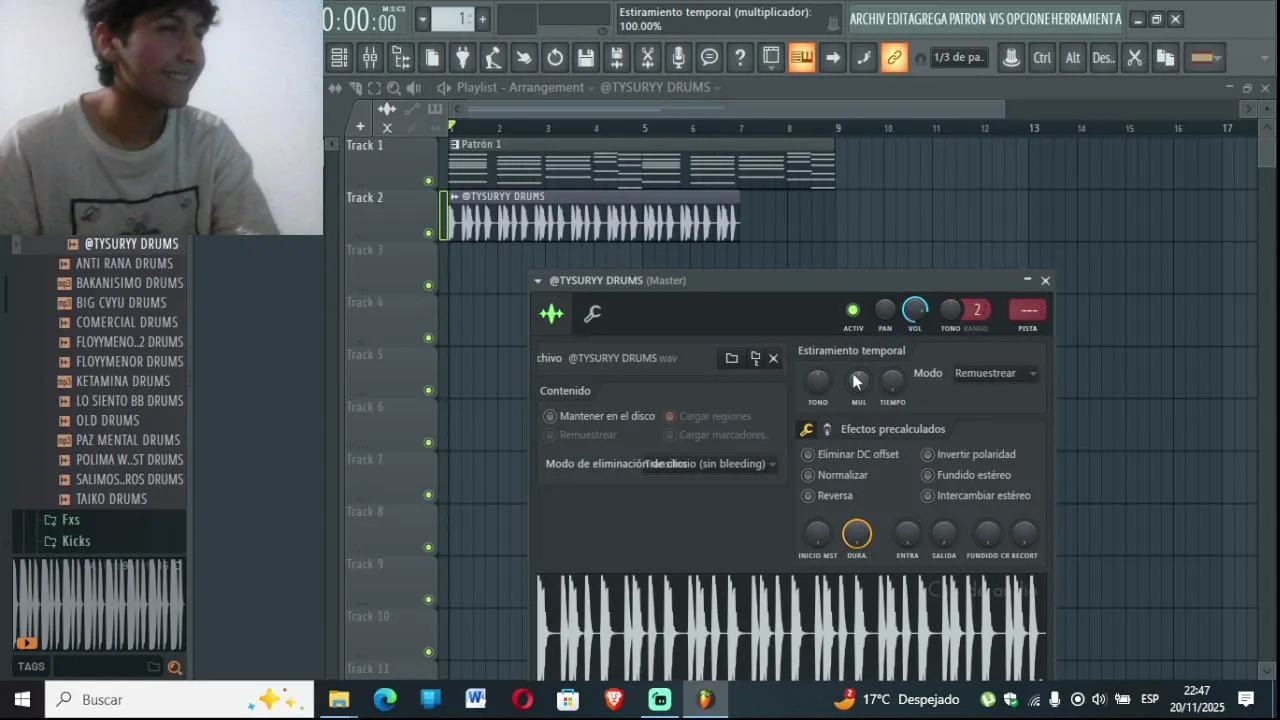Open the color selector dropdown in toolbar

coord(1206,58)
